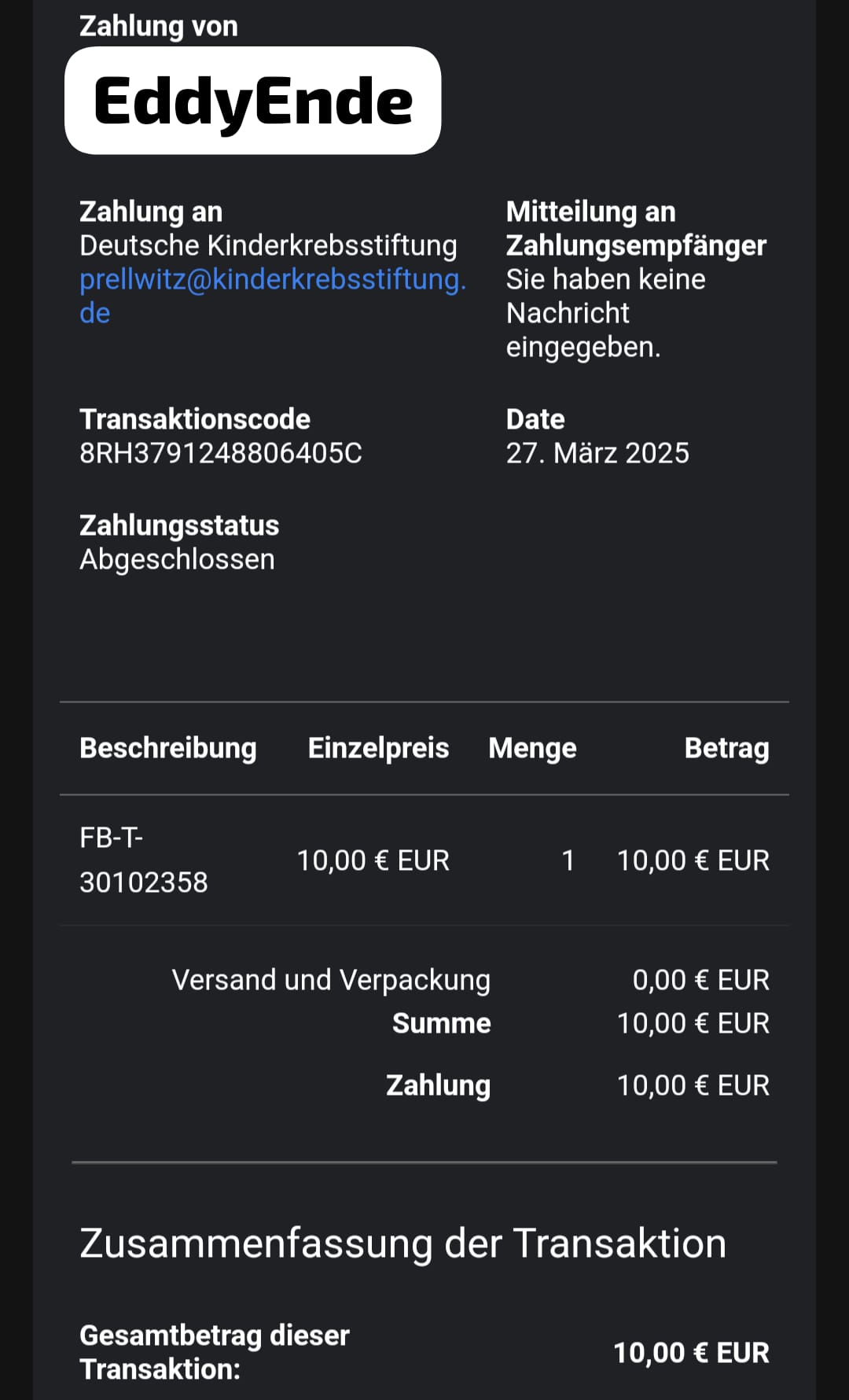
Task: Click the Einzelpreis column header
Action: point(378,748)
